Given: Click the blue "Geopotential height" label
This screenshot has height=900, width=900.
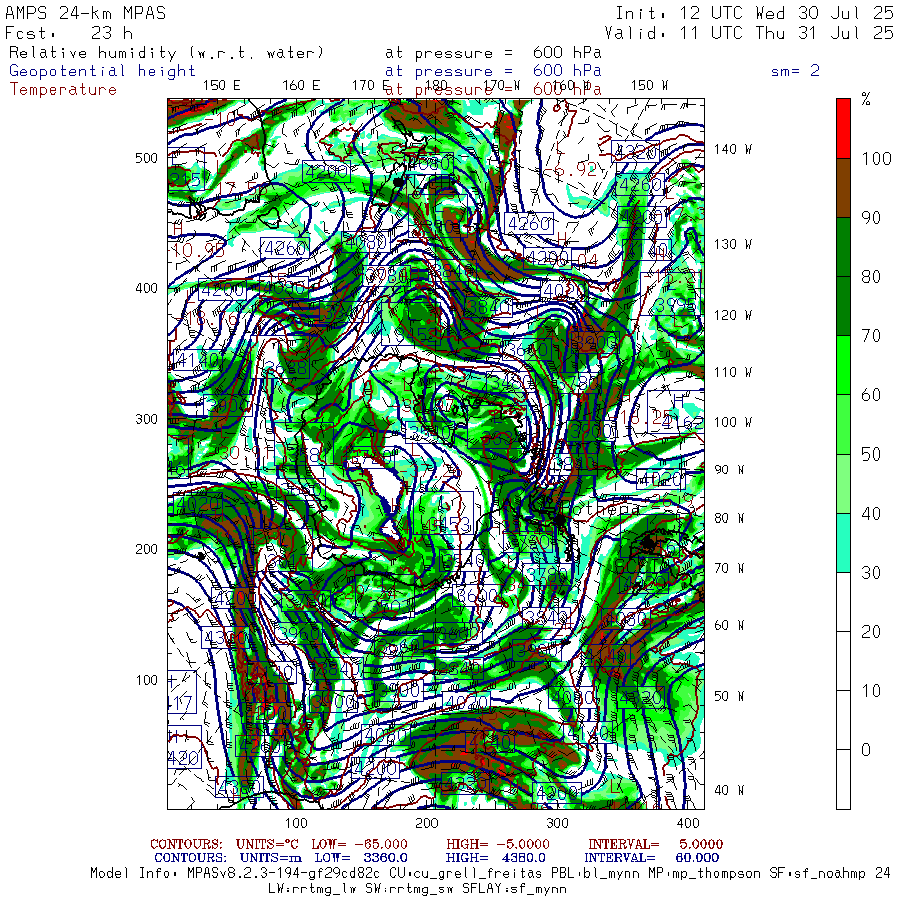Looking at the screenshot, I should (102, 71).
